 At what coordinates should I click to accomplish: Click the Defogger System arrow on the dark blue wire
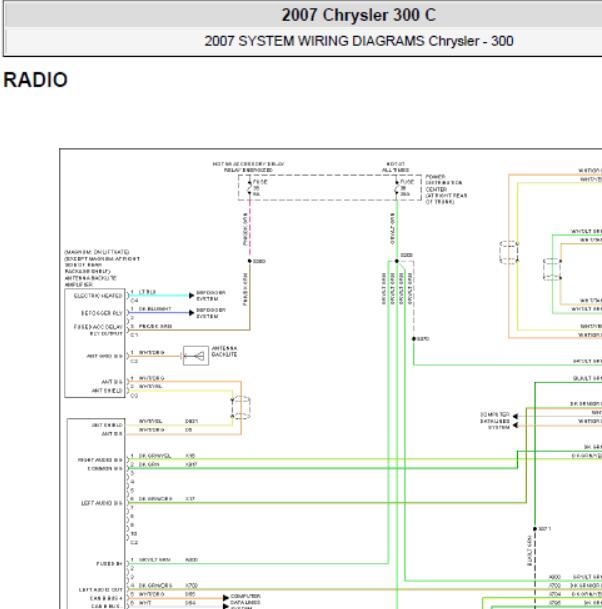click(x=191, y=313)
